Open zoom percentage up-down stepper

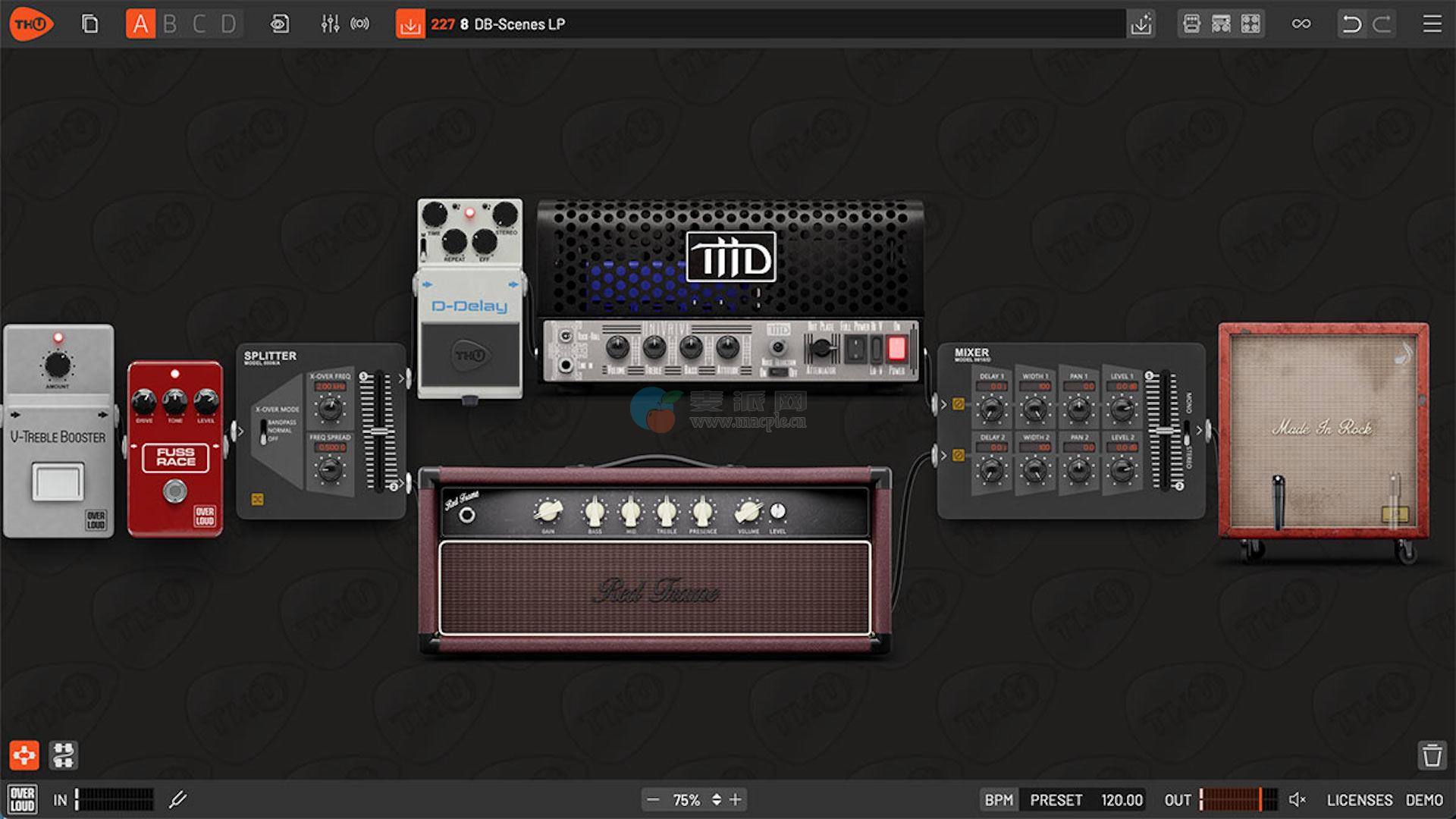tap(716, 799)
